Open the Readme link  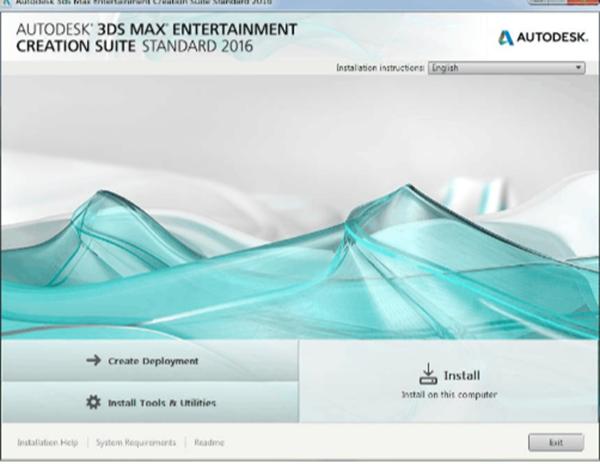coord(209,442)
